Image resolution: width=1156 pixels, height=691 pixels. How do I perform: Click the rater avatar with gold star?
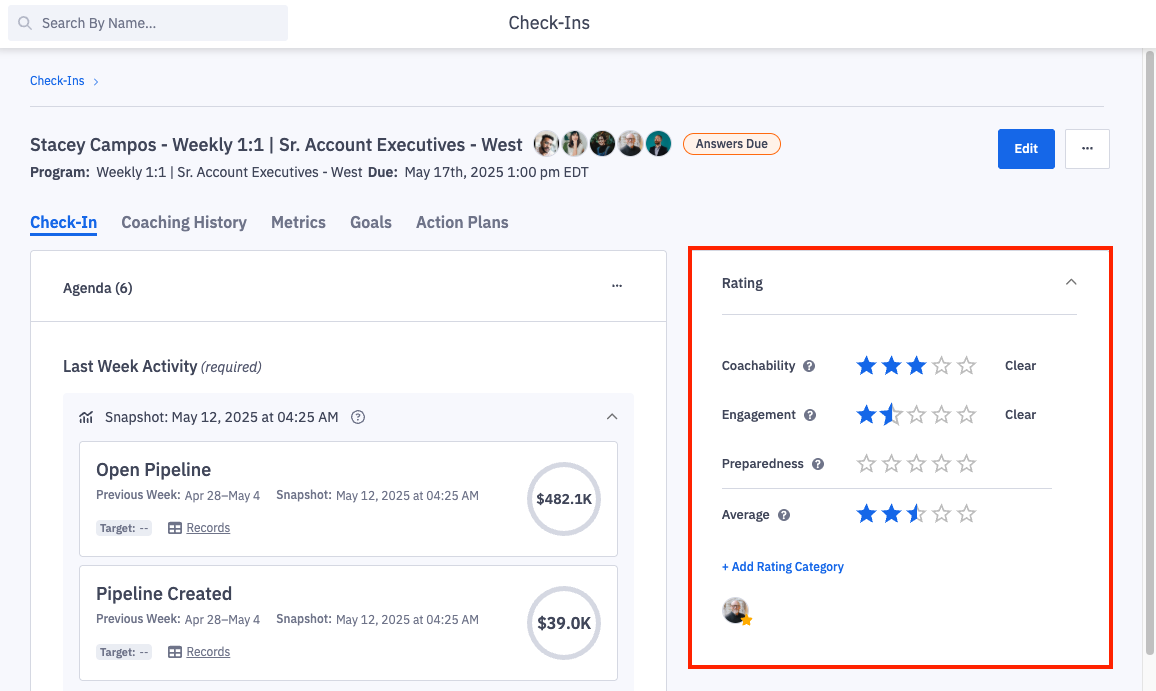(736, 611)
